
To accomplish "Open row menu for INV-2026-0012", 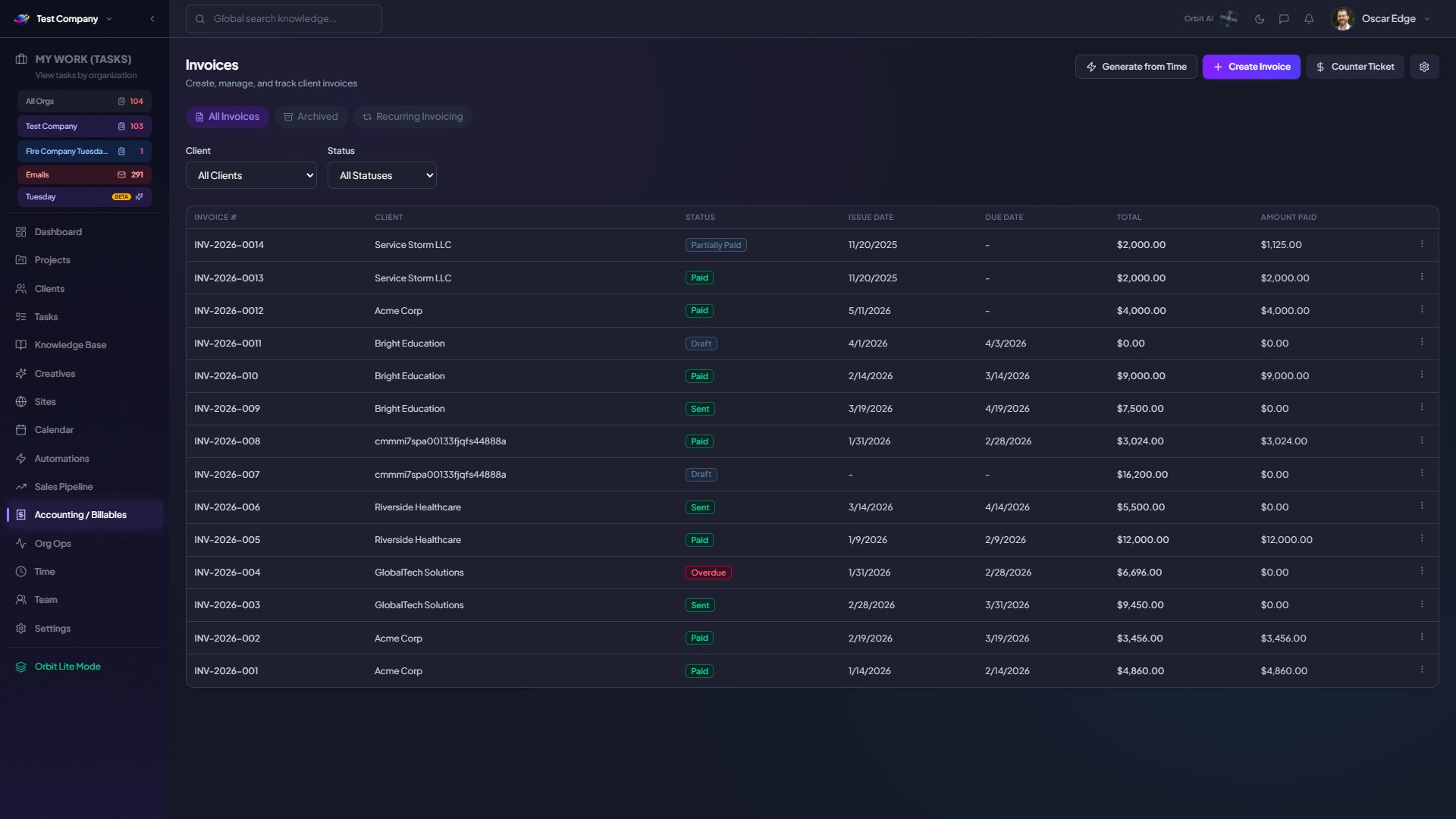I will pyautogui.click(x=1422, y=309).
